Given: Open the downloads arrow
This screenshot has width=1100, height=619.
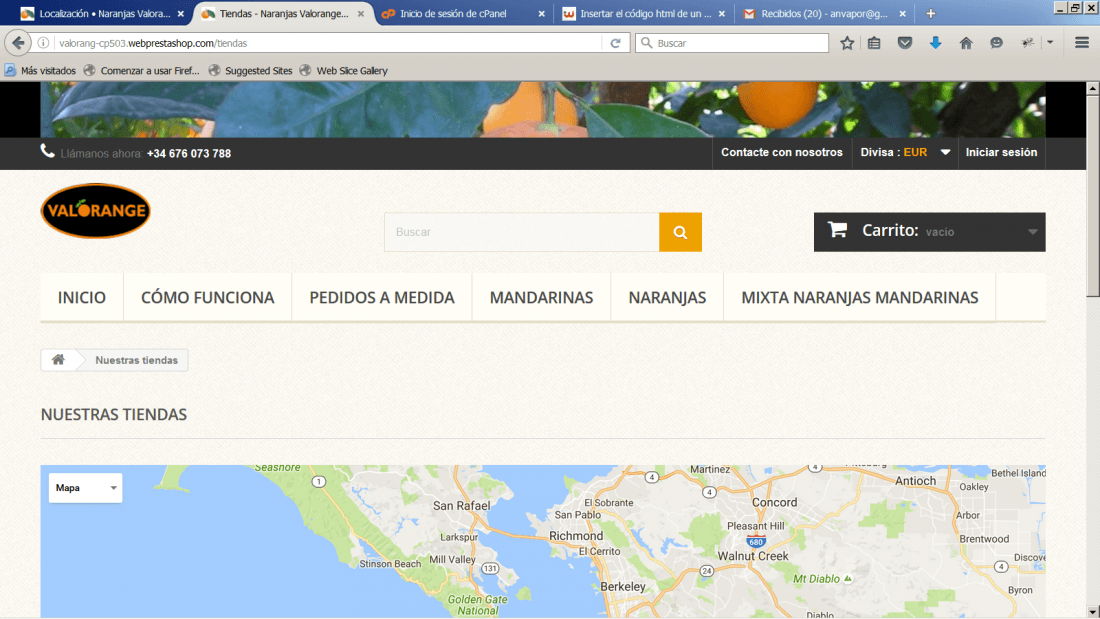Looking at the screenshot, I should click(x=935, y=43).
